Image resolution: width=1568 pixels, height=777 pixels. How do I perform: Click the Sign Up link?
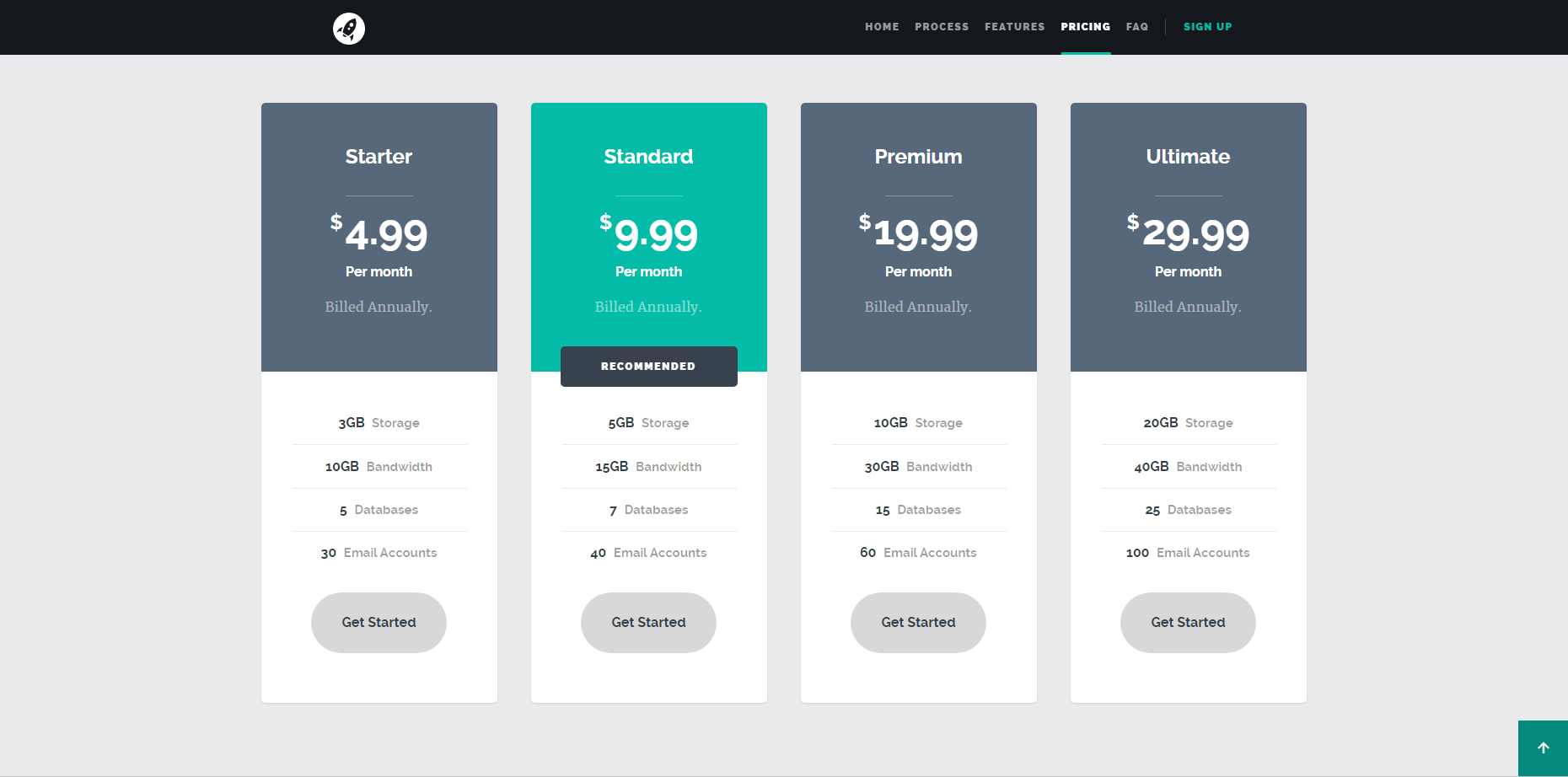click(1207, 27)
